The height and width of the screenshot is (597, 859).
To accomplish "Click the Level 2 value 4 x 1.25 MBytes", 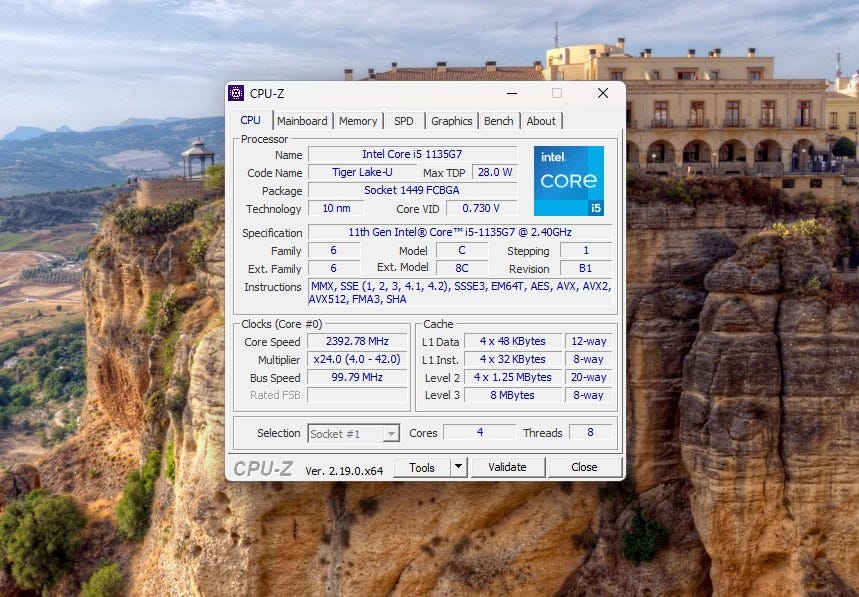I will coord(513,377).
